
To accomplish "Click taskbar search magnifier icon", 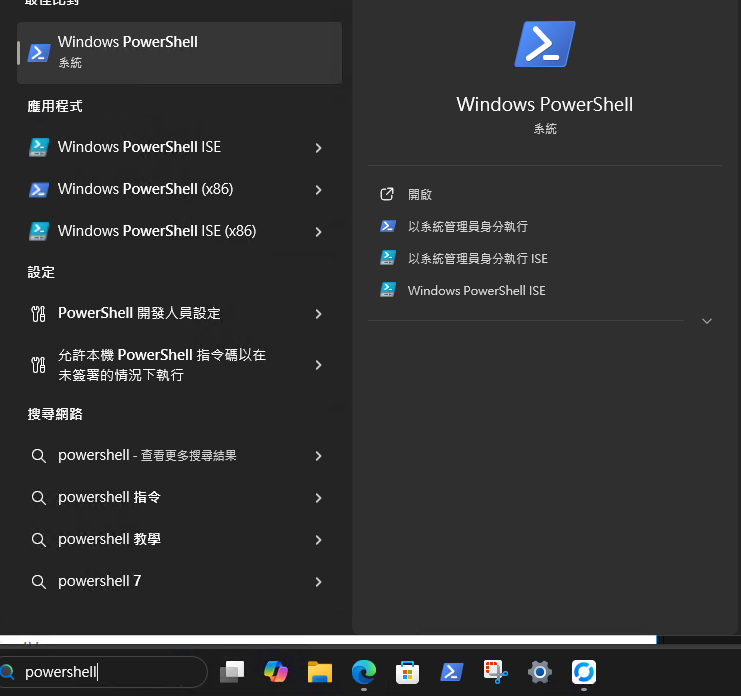I will click(x=7, y=672).
